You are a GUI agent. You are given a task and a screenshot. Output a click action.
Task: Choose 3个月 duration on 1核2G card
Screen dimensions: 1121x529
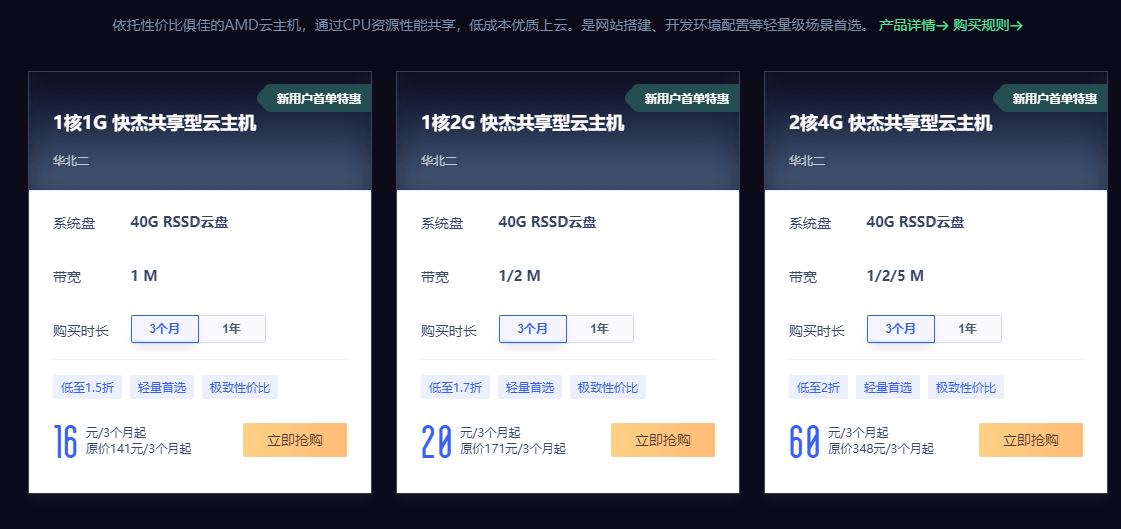pos(533,329)
